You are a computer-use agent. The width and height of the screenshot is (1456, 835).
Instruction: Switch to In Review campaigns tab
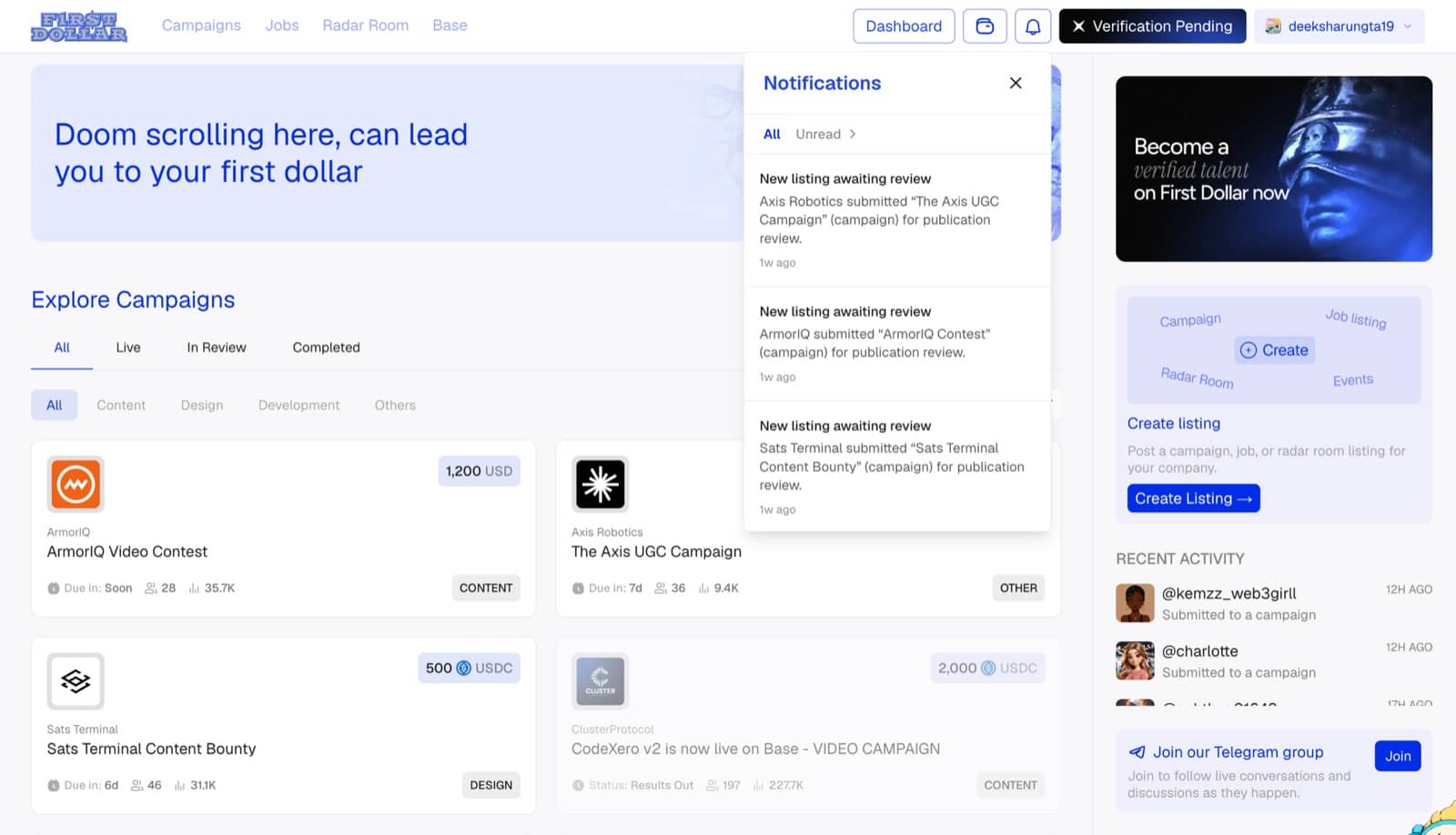217,347
